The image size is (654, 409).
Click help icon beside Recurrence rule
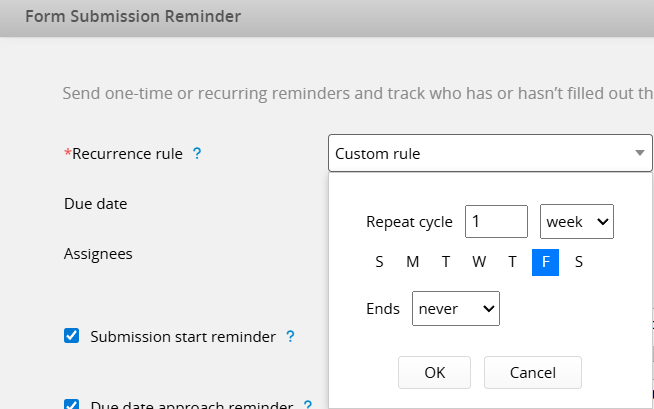[197, 154]
